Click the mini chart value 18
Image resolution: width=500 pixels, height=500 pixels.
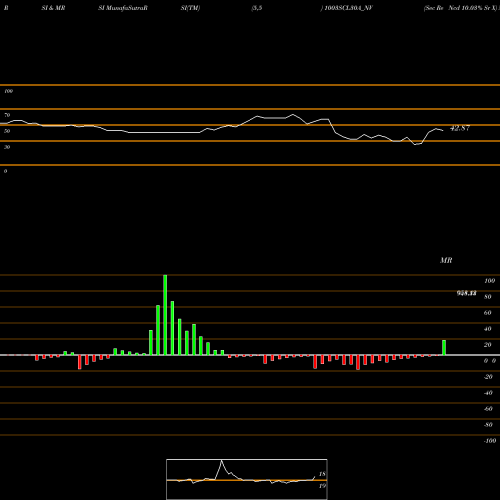[322, 474]
